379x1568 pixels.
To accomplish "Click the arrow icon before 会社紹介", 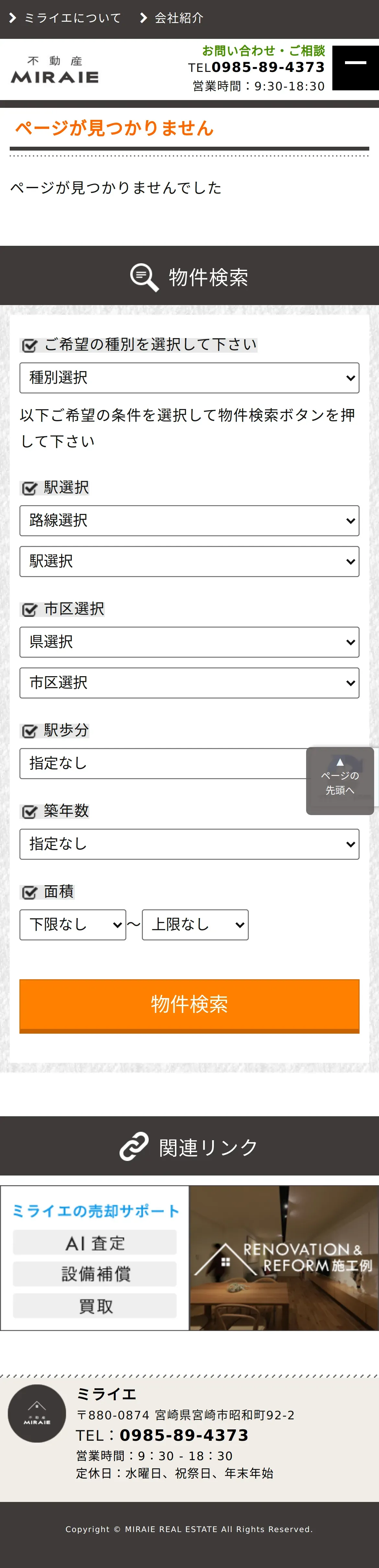I will [x=143, y=18].
